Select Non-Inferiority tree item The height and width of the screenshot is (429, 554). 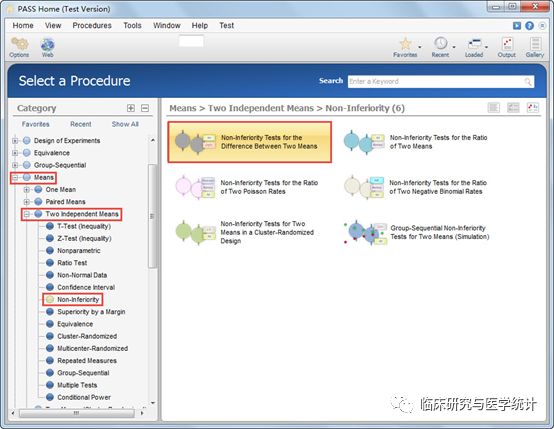pos(78,300)
